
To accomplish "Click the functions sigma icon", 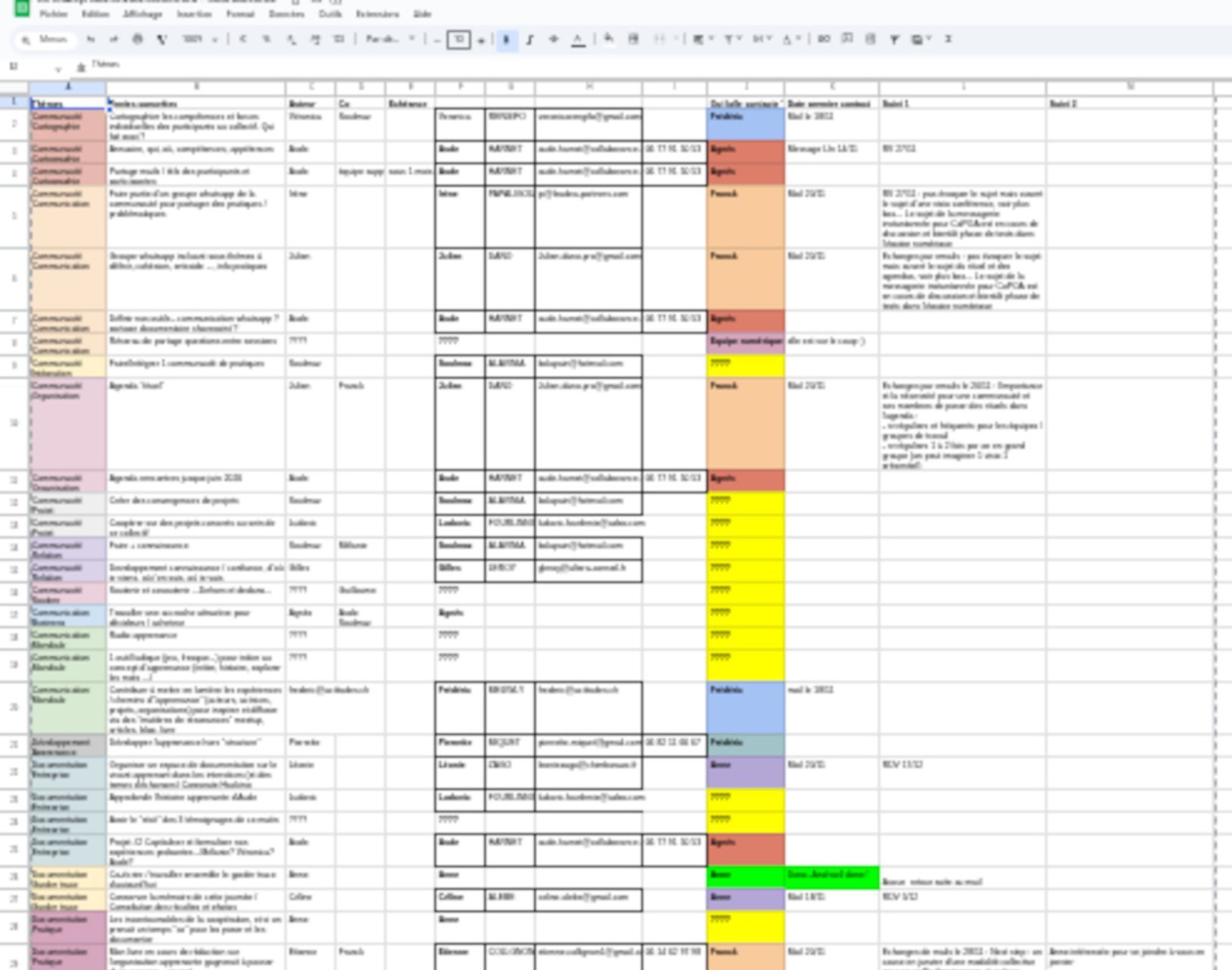I will pyautogui.click(x=947, y=39).
